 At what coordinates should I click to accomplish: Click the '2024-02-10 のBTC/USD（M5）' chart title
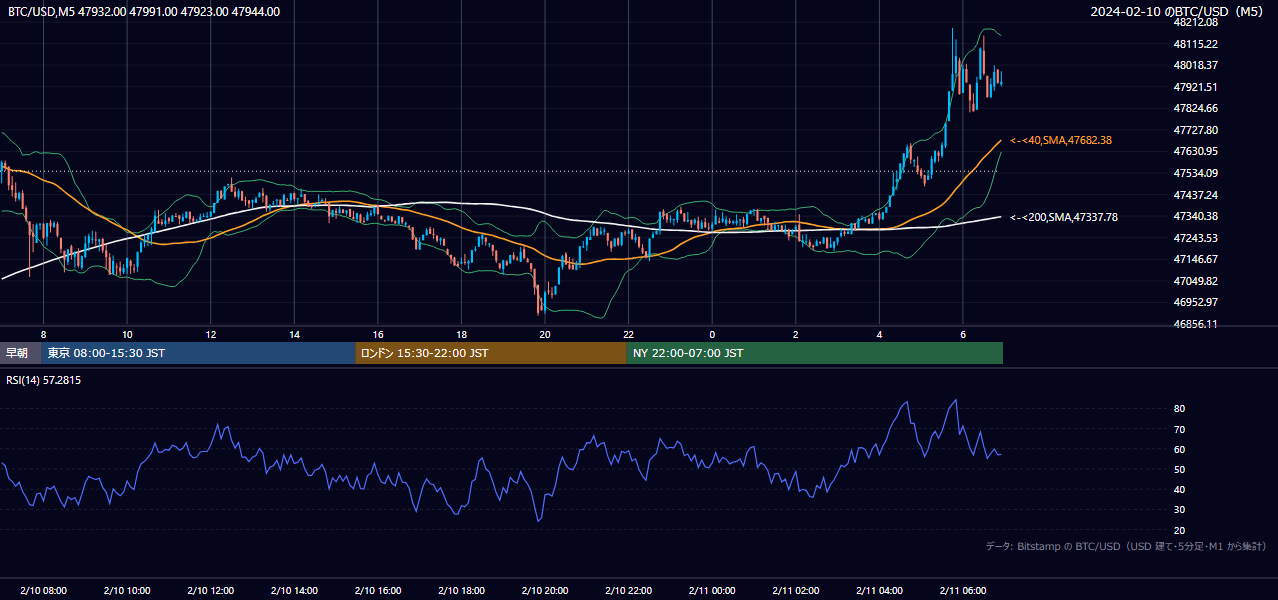point(1179,12)
